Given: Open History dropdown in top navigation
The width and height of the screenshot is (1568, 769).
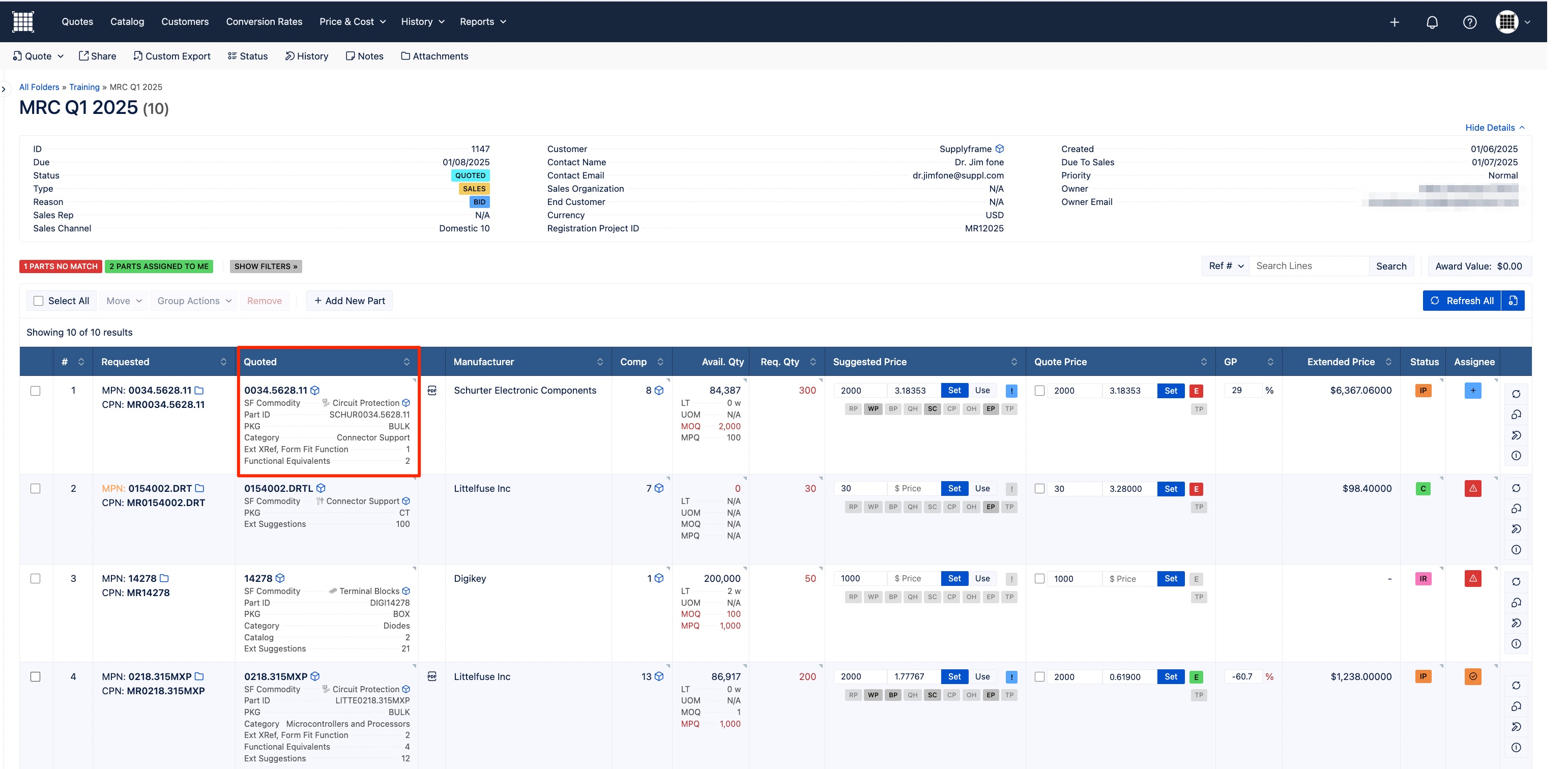Looking at the screenshot, I should click(x=422, y=22).
